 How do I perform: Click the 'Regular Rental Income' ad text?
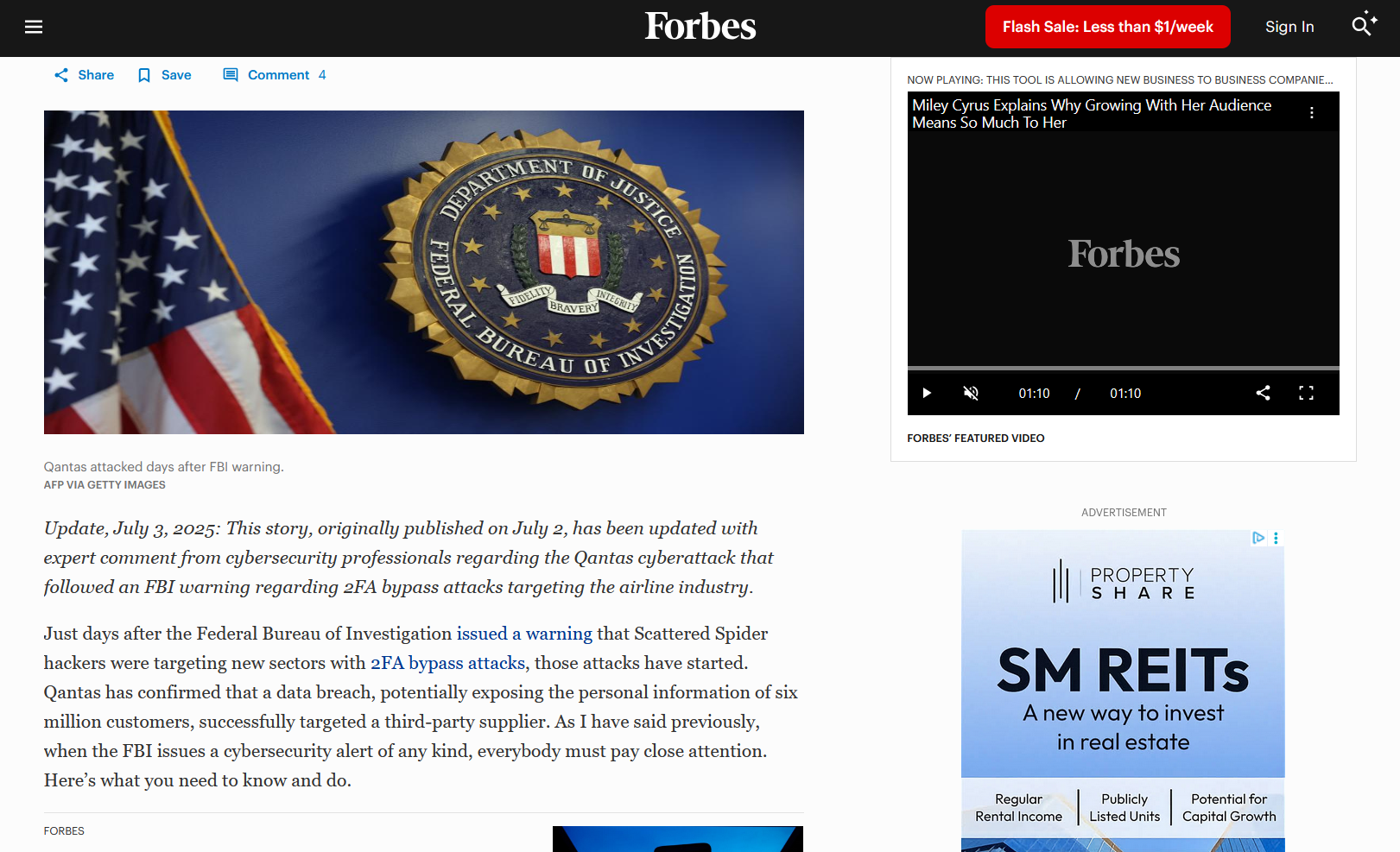[x=1019, y=808]
